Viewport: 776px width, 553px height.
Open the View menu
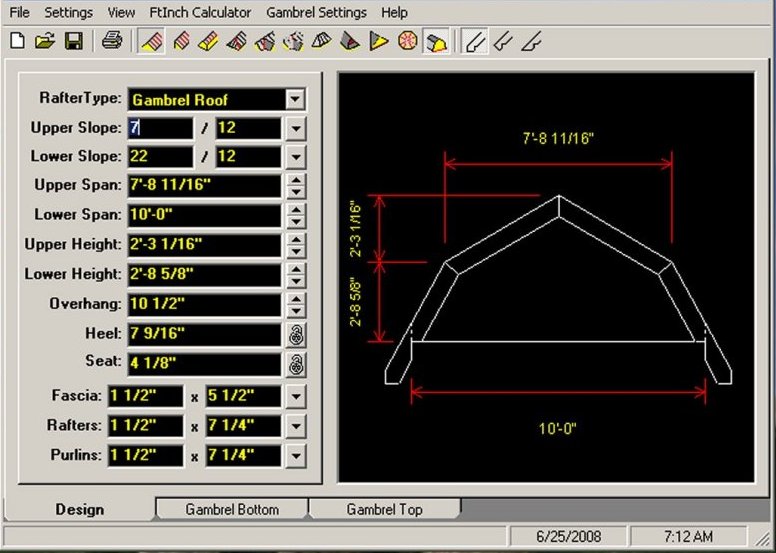[x=121, y=12]
